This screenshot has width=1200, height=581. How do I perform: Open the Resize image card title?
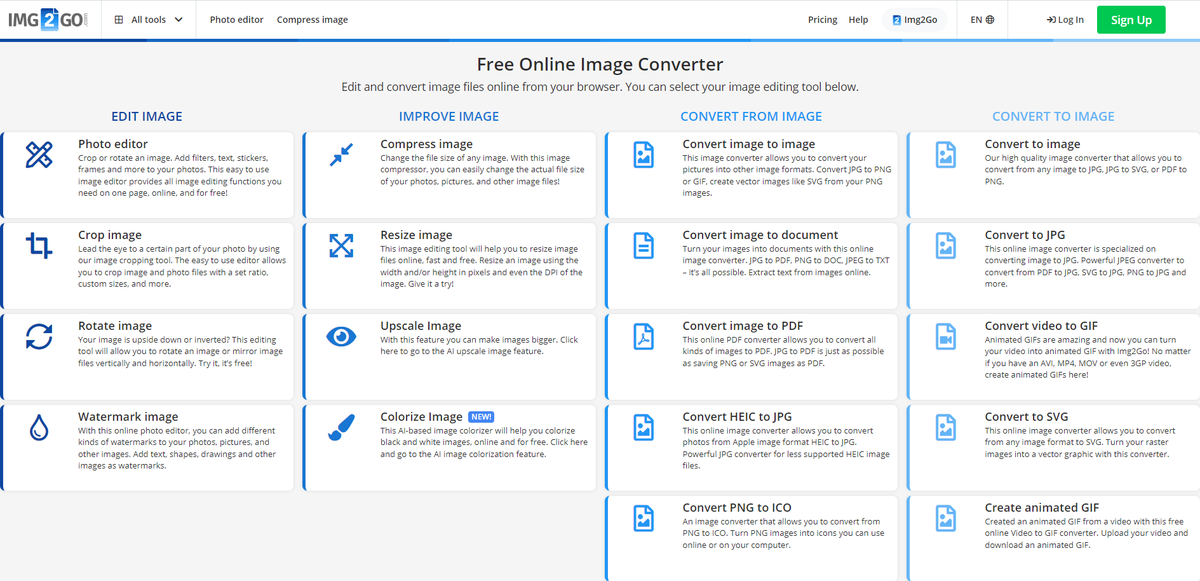point(416,235)
